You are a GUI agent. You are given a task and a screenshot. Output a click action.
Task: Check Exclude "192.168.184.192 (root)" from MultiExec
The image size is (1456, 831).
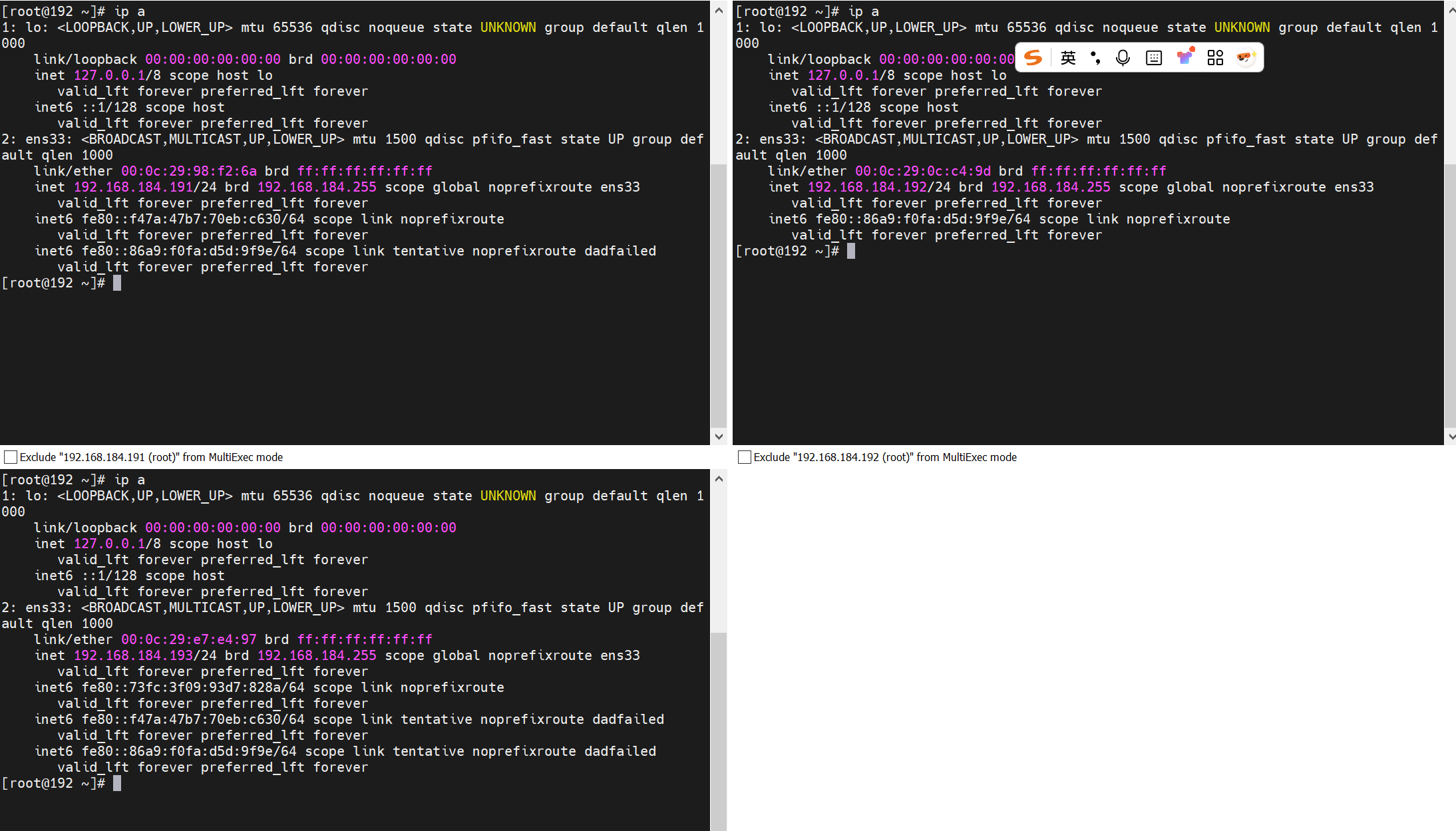[x=745, y=457]
